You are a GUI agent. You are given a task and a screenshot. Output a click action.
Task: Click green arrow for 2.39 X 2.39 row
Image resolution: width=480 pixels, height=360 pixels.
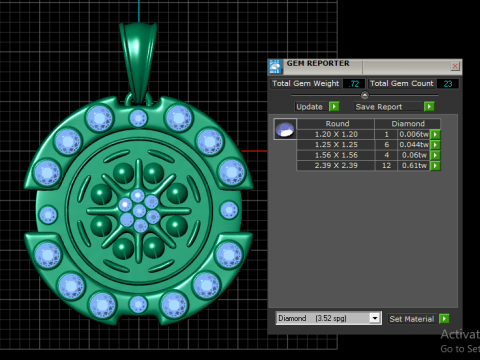pos(435,166)
